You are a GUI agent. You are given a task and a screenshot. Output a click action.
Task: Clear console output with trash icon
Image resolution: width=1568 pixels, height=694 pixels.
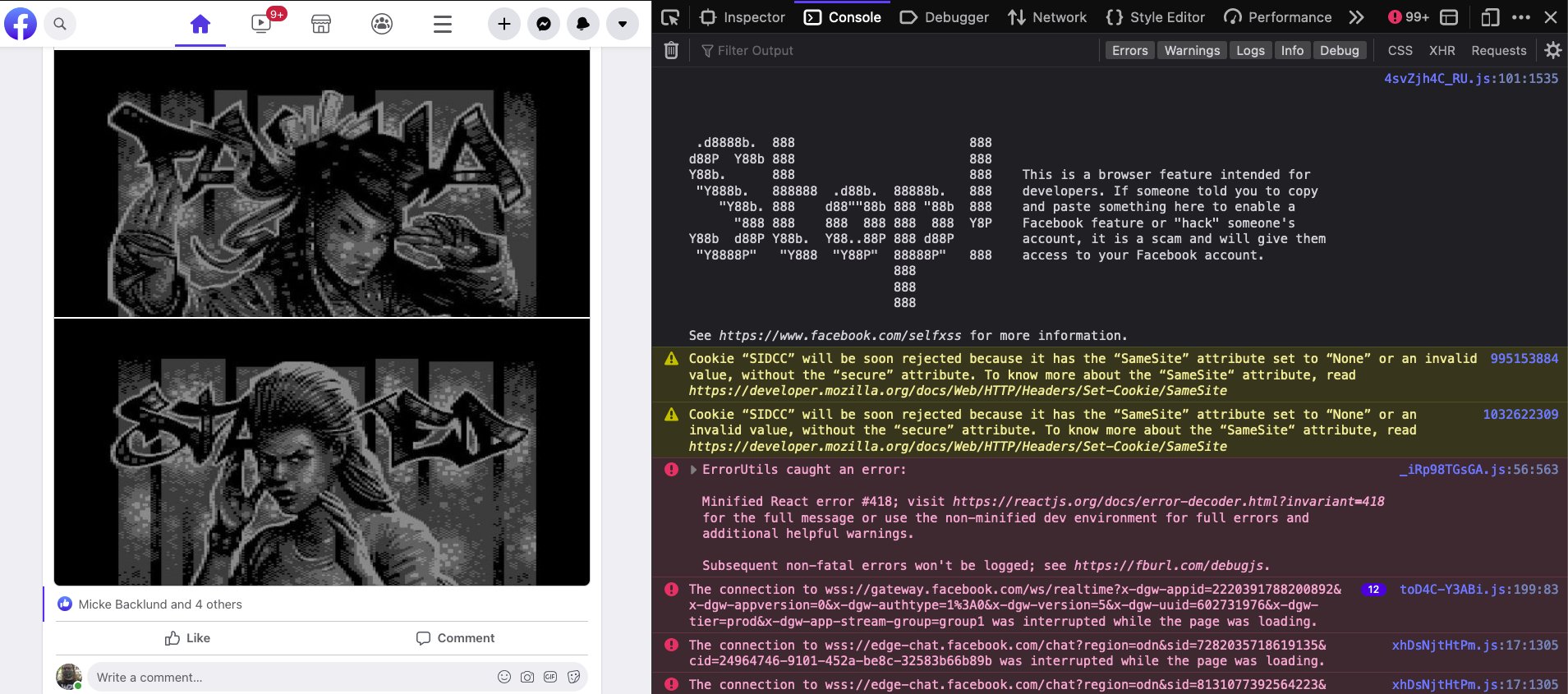(x=671, y=50)
